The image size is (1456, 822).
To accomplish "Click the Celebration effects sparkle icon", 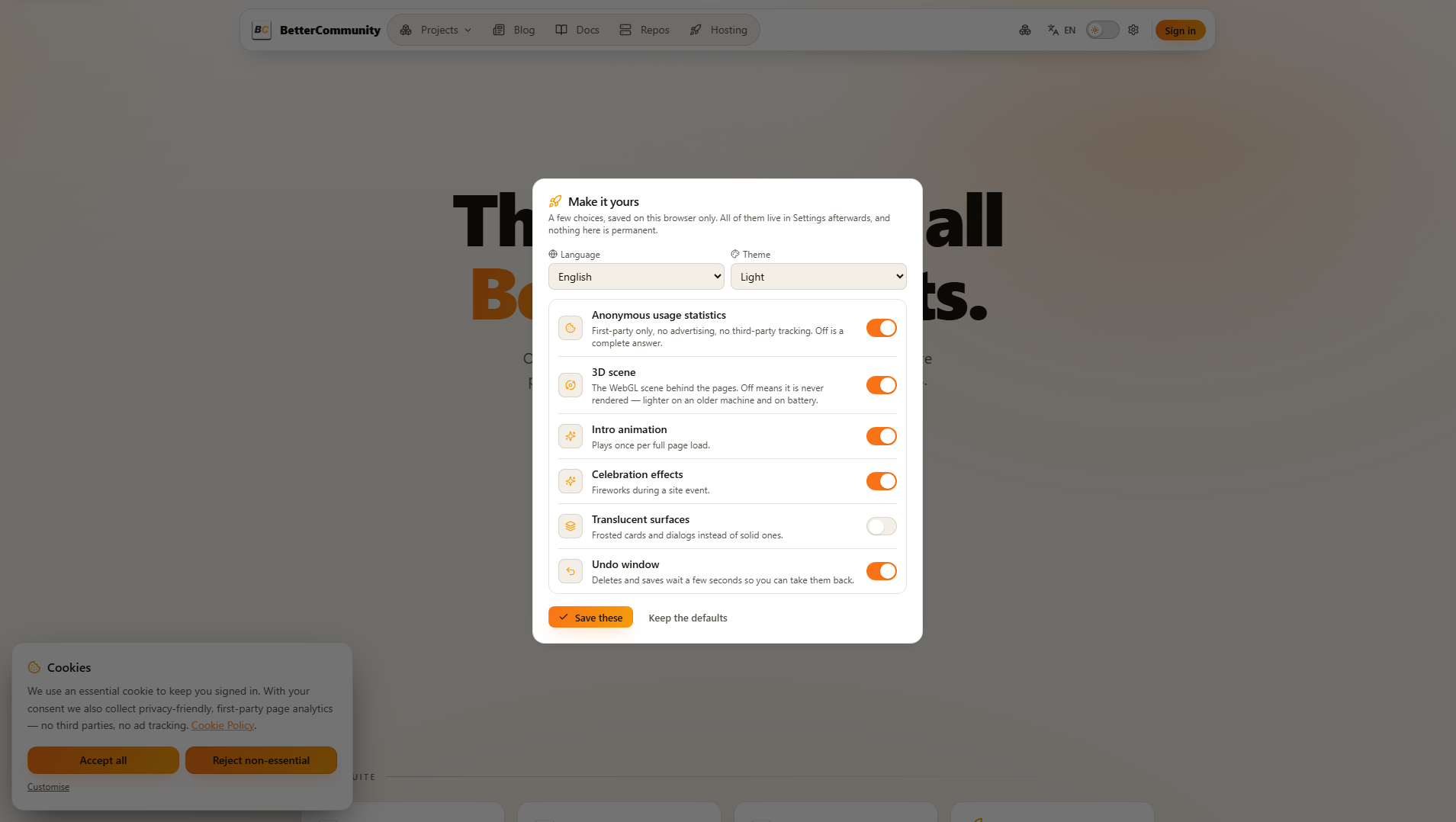I will tap(571, 481).
